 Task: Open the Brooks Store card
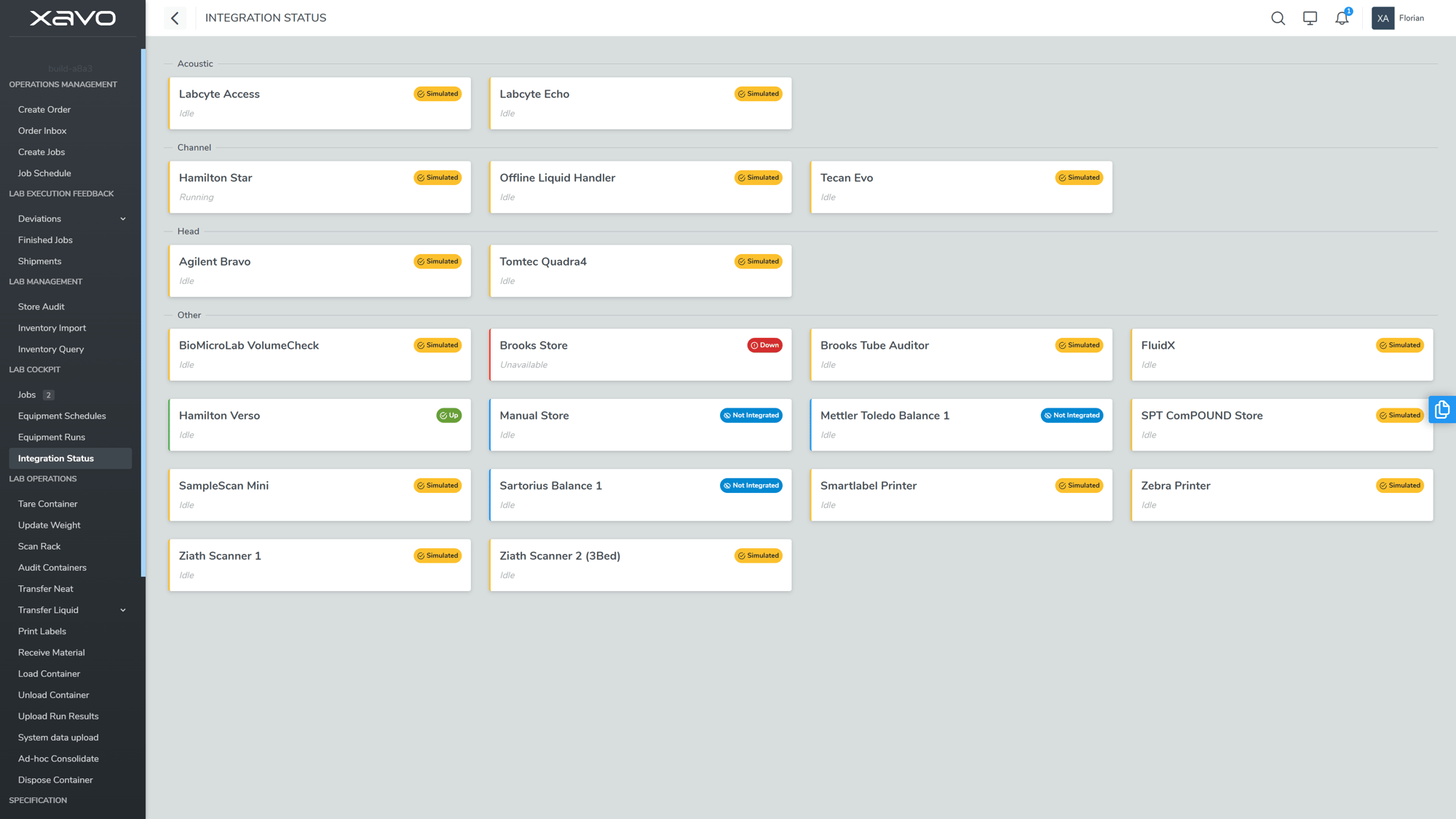(641, 355)
